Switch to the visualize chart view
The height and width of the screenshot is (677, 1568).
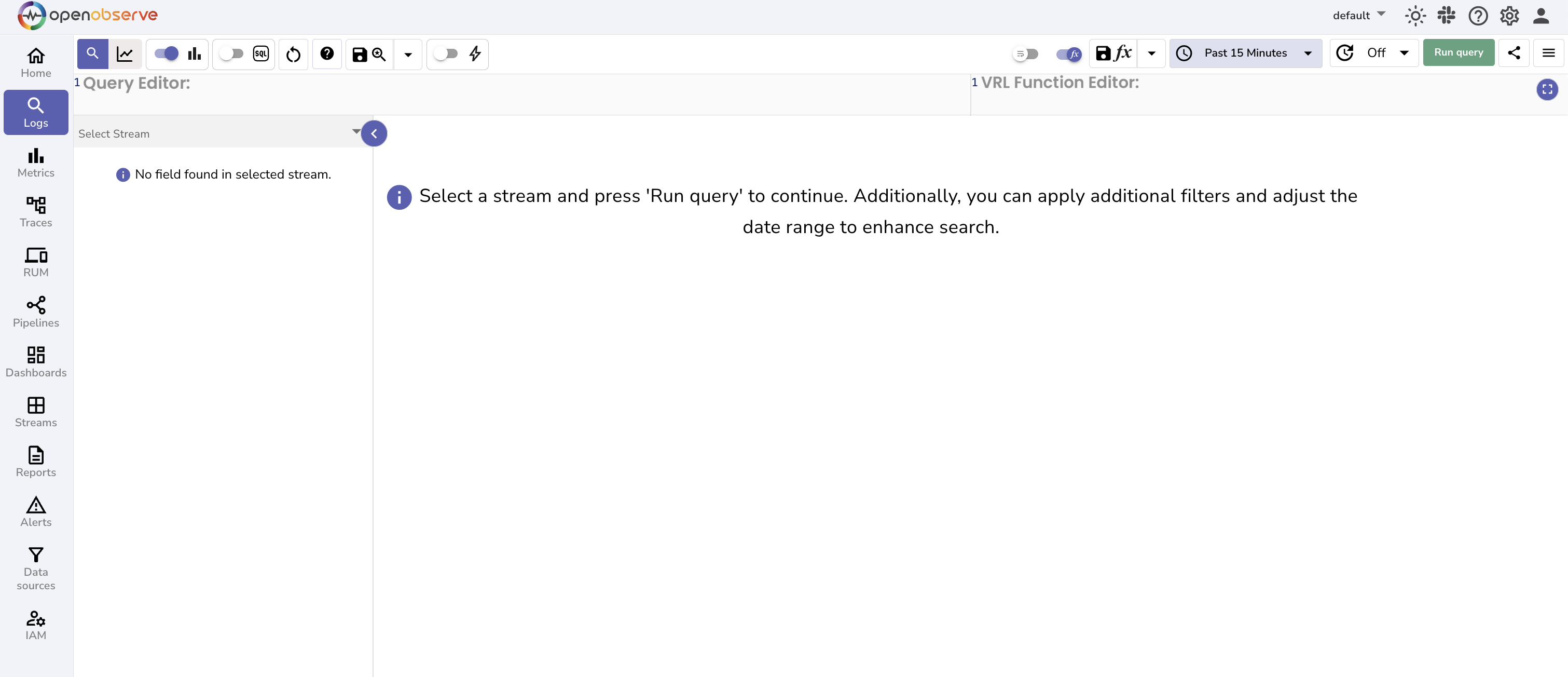125,53
